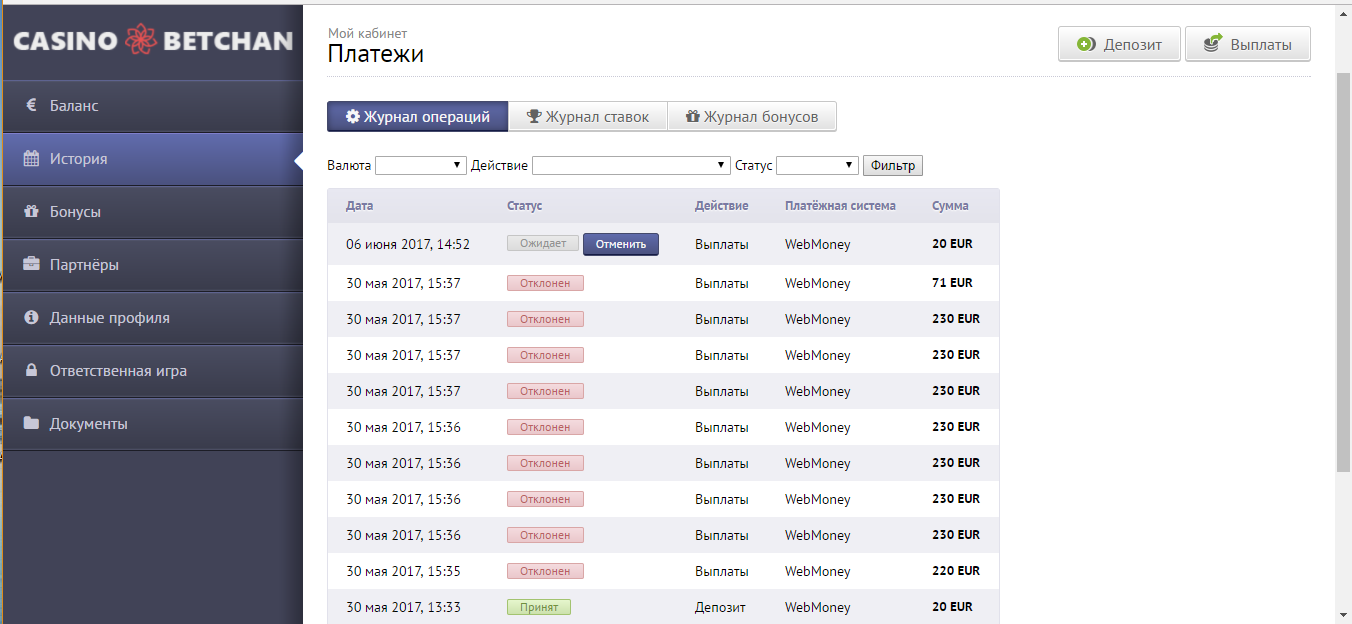Click the folder icon beside Документы
The height and width of the screenshot is (624, 1352).
(x=31, y=424)
